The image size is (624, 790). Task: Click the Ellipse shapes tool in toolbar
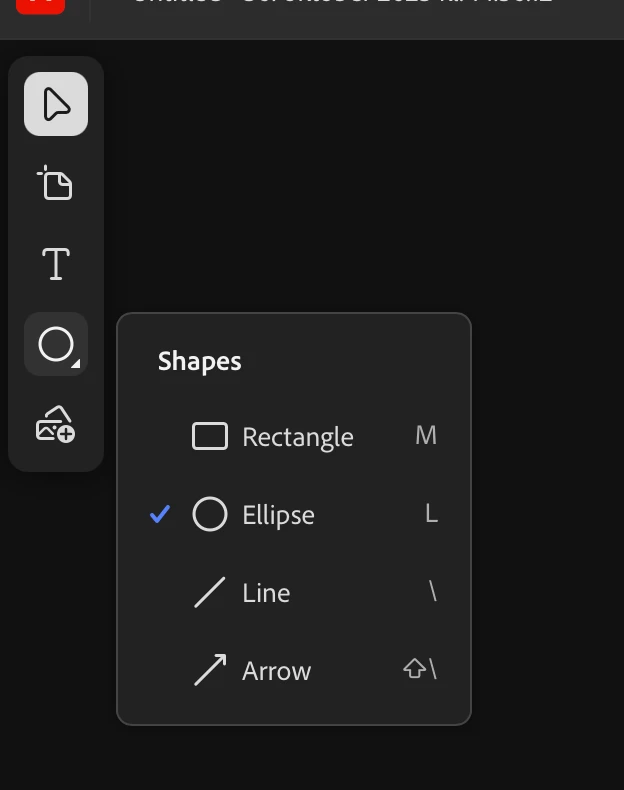coord(56,345)
